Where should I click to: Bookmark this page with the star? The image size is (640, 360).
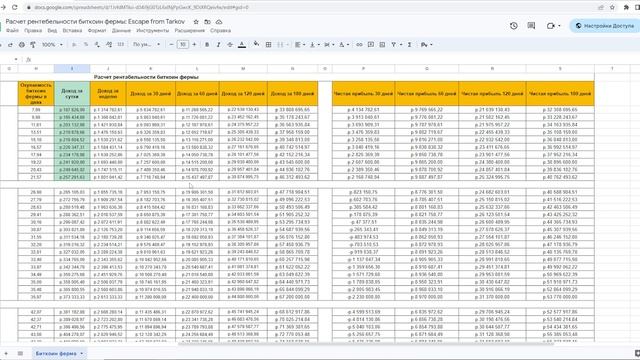click(x=612, y=7)
